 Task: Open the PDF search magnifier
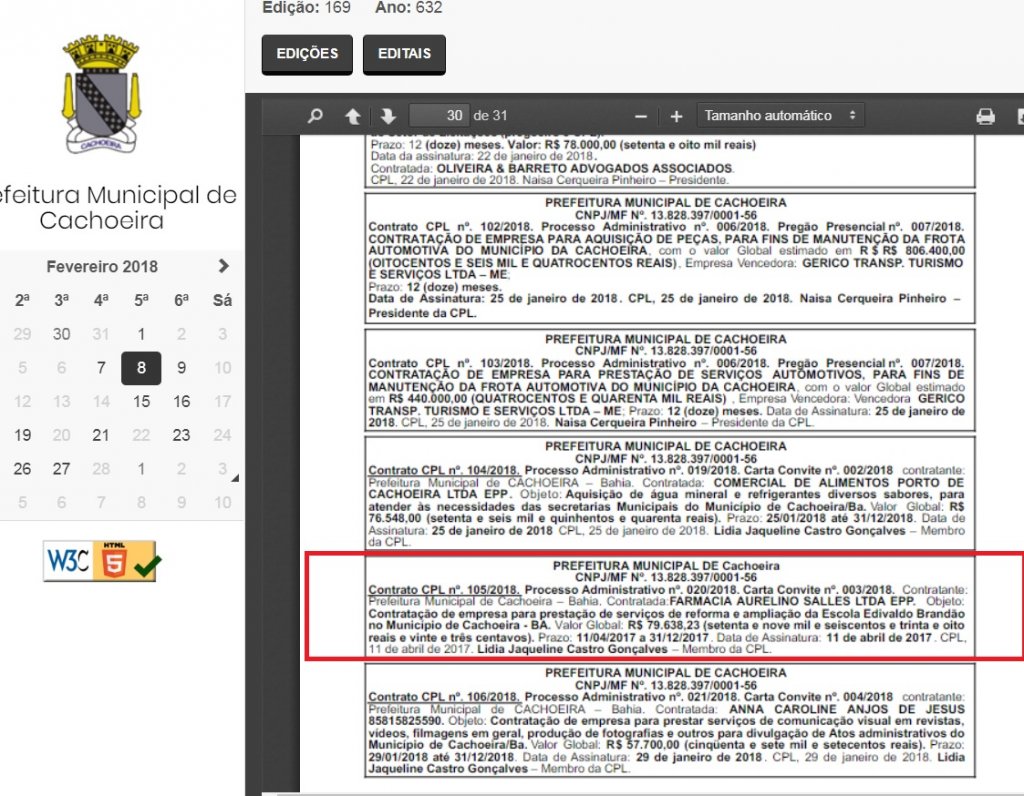[315, 116]
